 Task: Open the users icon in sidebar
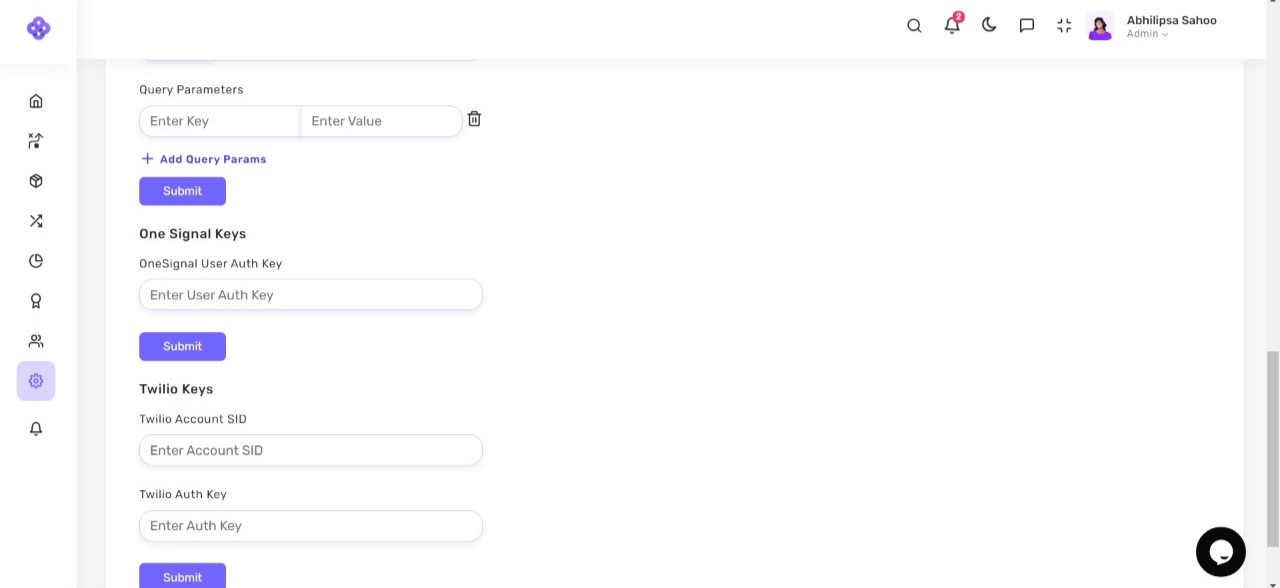click(x=36, y=341)
